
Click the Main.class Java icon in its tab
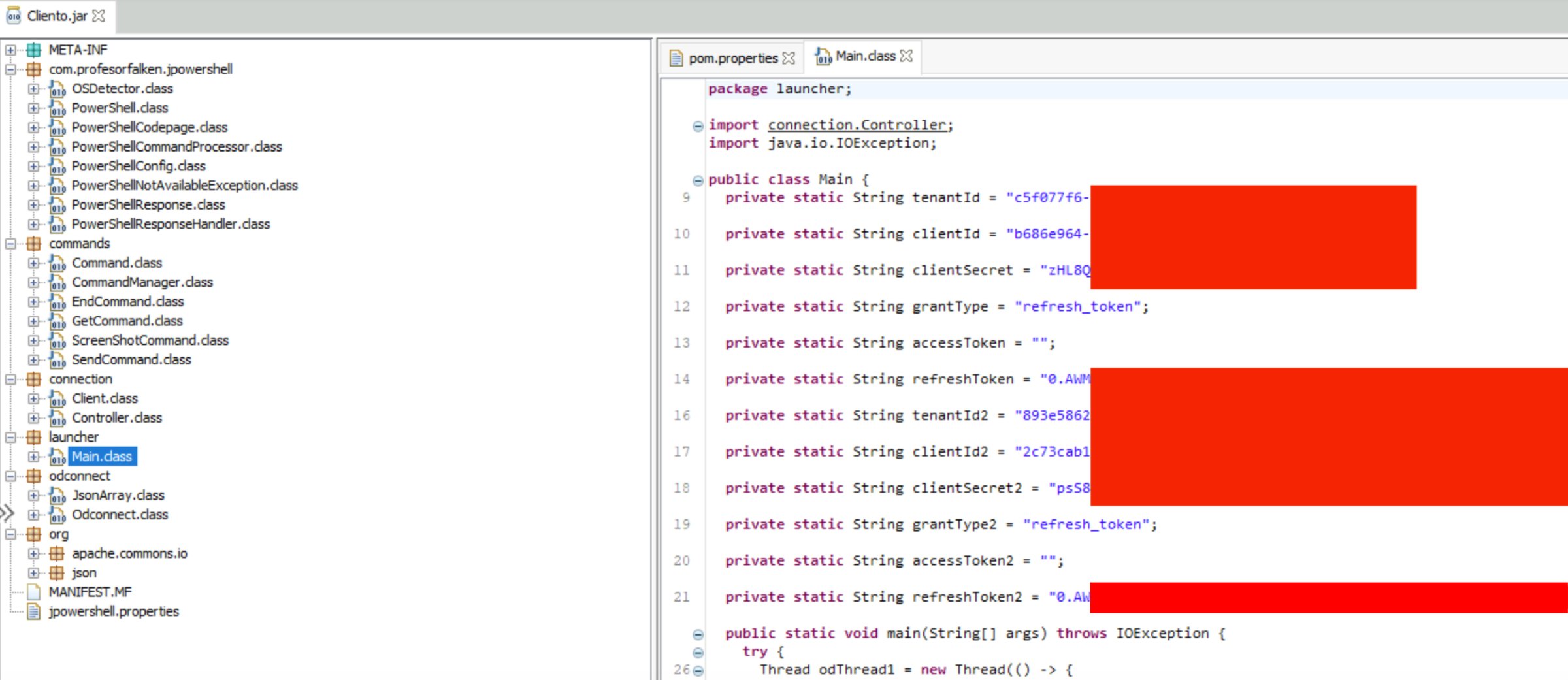click(824, 56)
